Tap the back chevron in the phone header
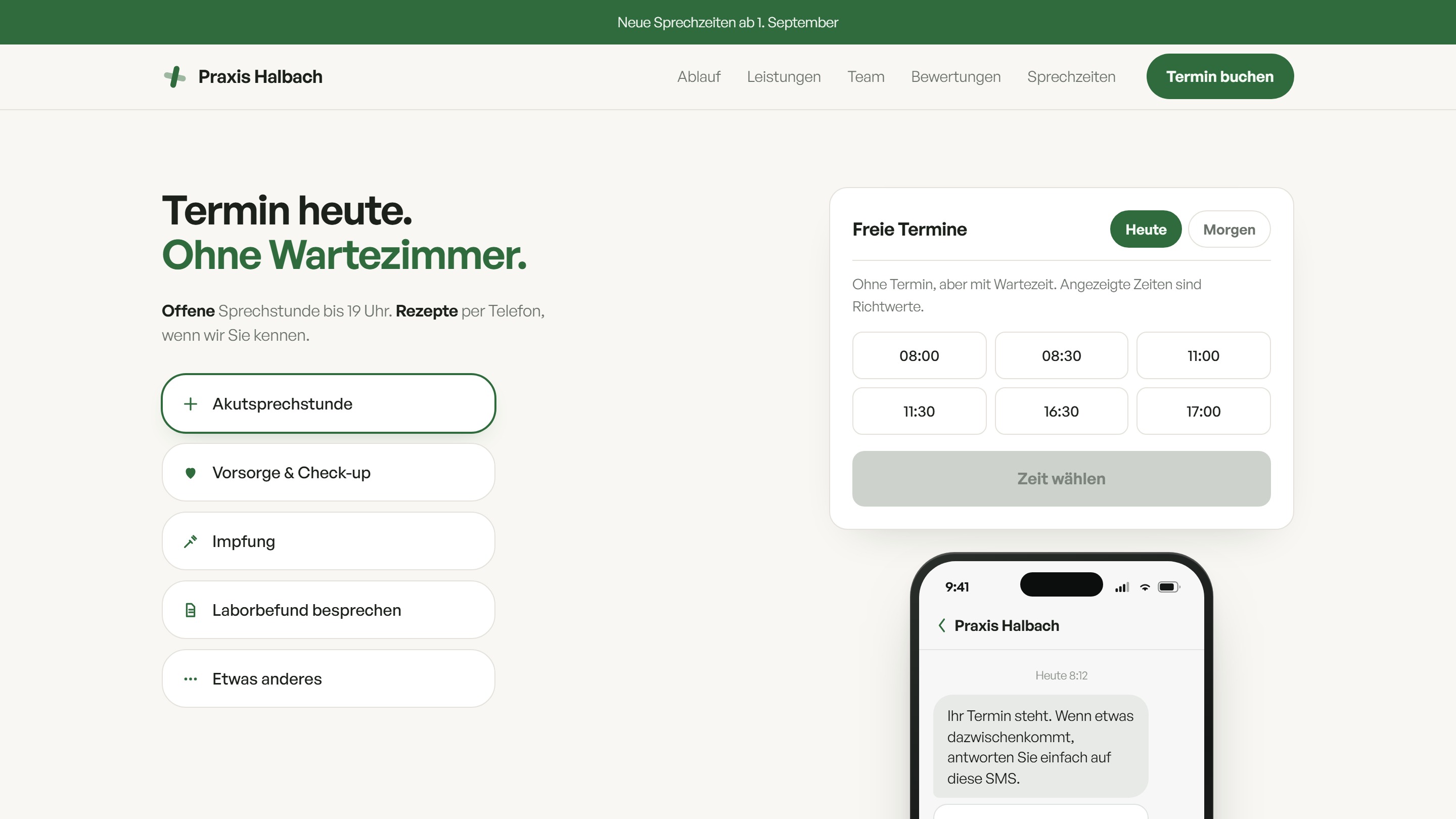This screenshot has width=1456, height=819. coord(942,625)
